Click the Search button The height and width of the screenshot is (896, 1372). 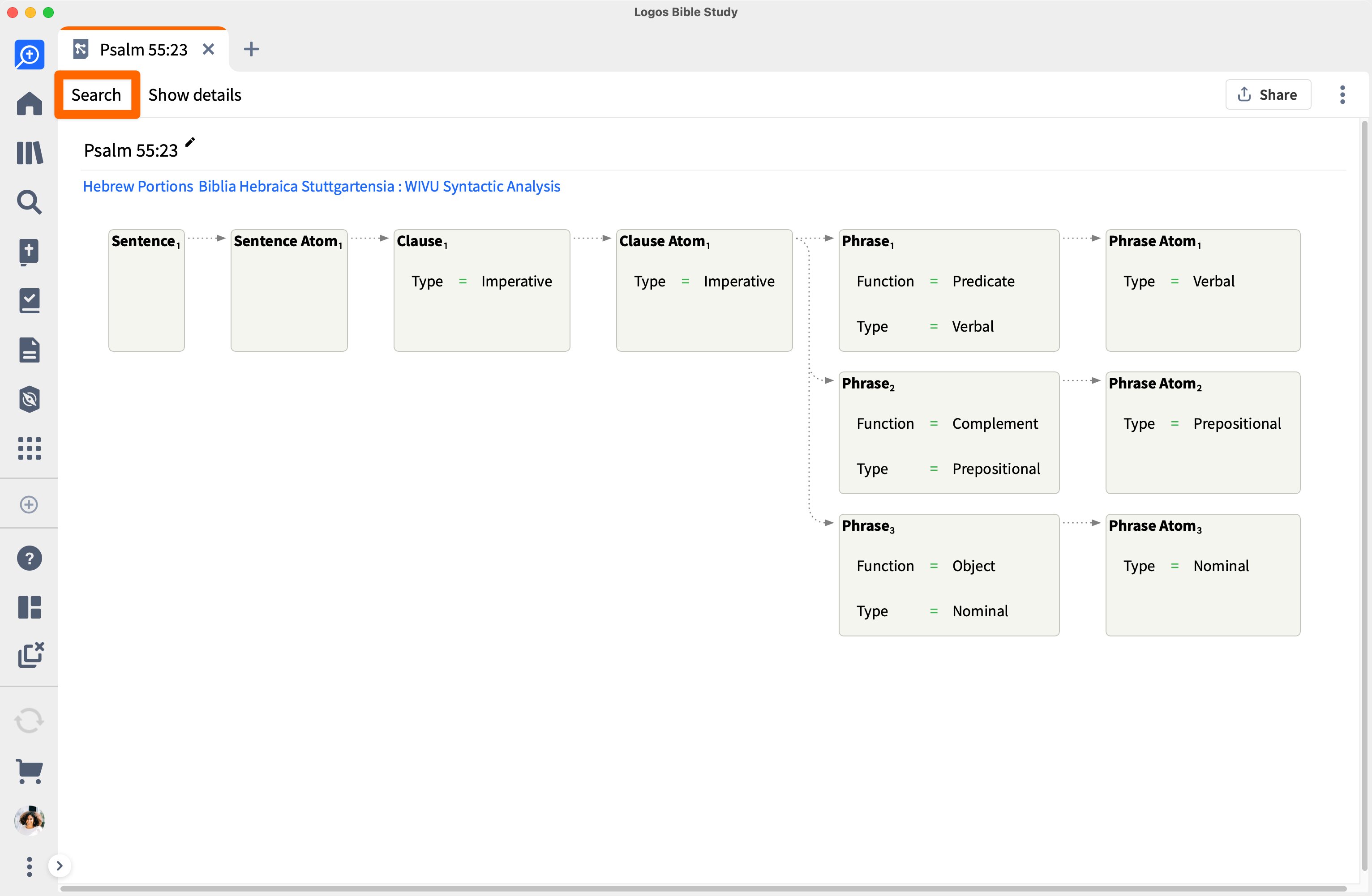[97, 94]
